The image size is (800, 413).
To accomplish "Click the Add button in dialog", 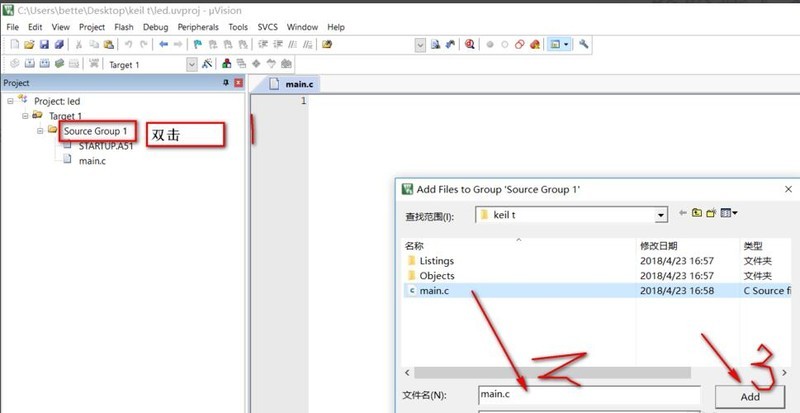I will tap(749, 397).
